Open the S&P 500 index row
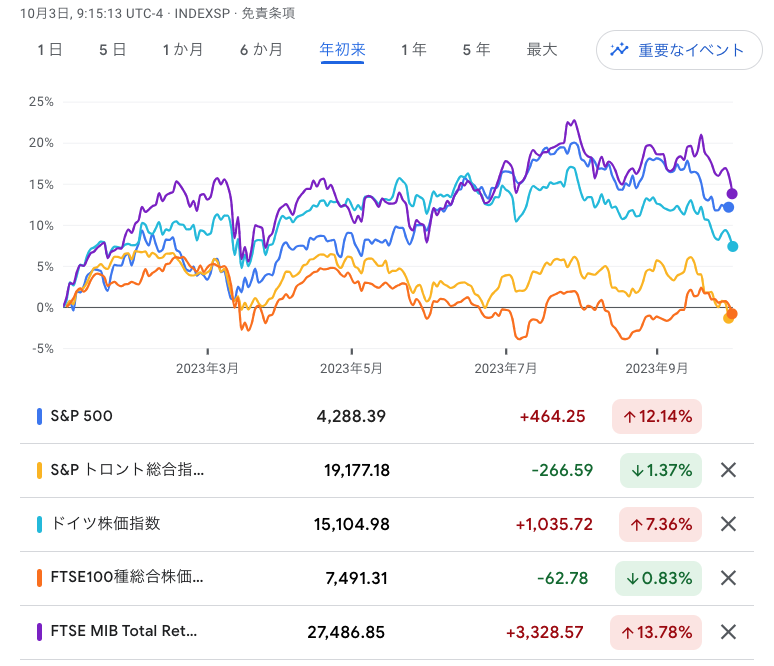Screen dimensions: 774x666 click(387, 416)
